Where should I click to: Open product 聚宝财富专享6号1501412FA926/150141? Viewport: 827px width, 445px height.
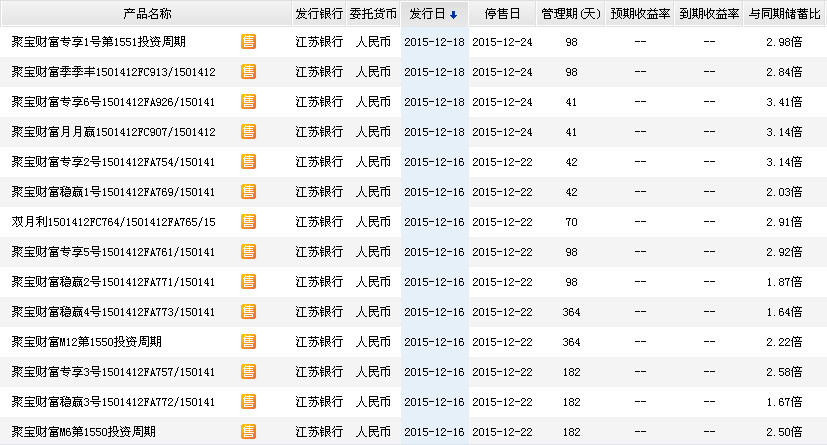point(113,102)
